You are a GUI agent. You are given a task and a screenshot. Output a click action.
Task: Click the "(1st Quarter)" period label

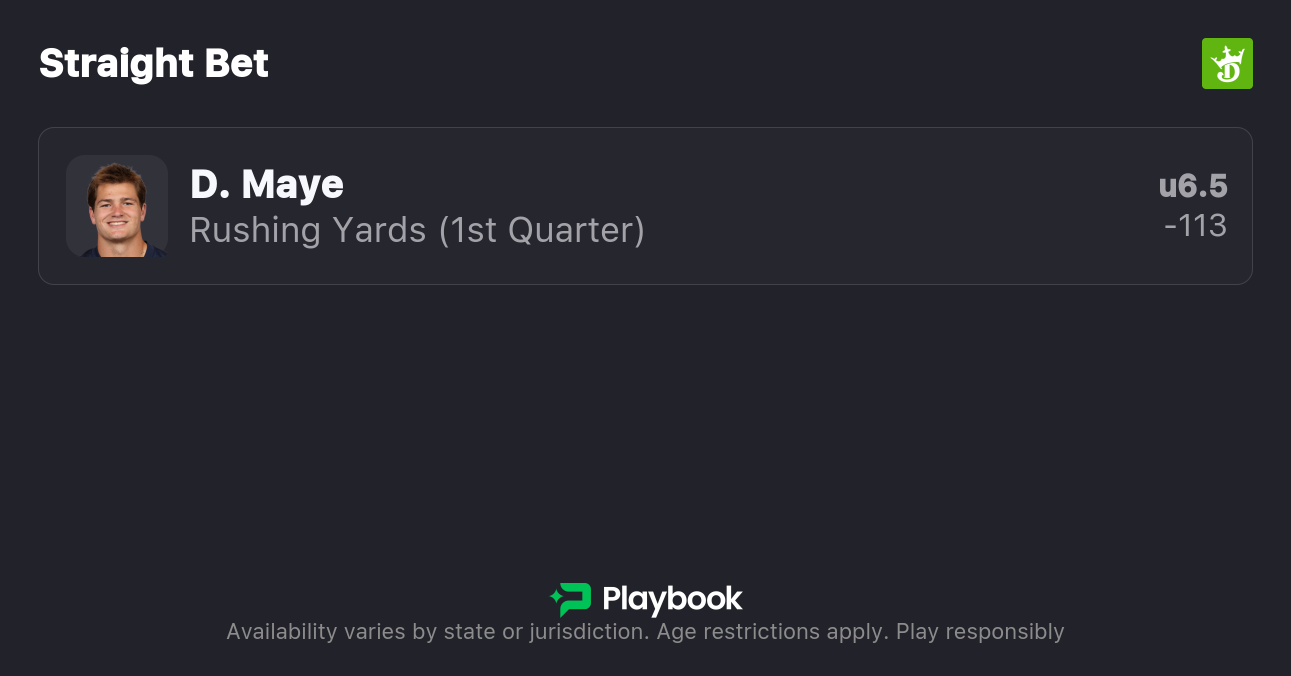541,230
